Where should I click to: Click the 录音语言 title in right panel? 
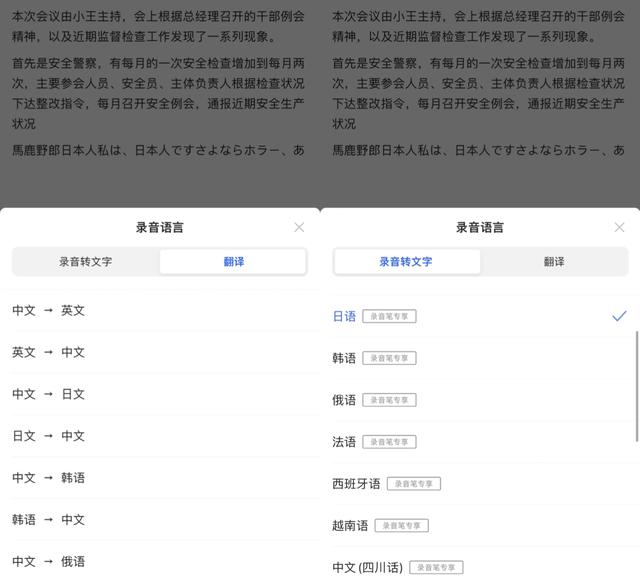[x=480, y=227]
